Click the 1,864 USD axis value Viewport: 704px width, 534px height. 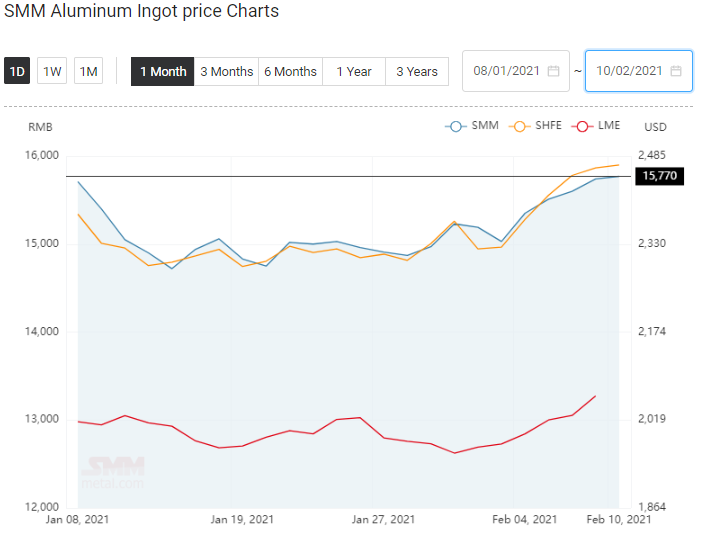pyautogui.click(x=652, y=507)
